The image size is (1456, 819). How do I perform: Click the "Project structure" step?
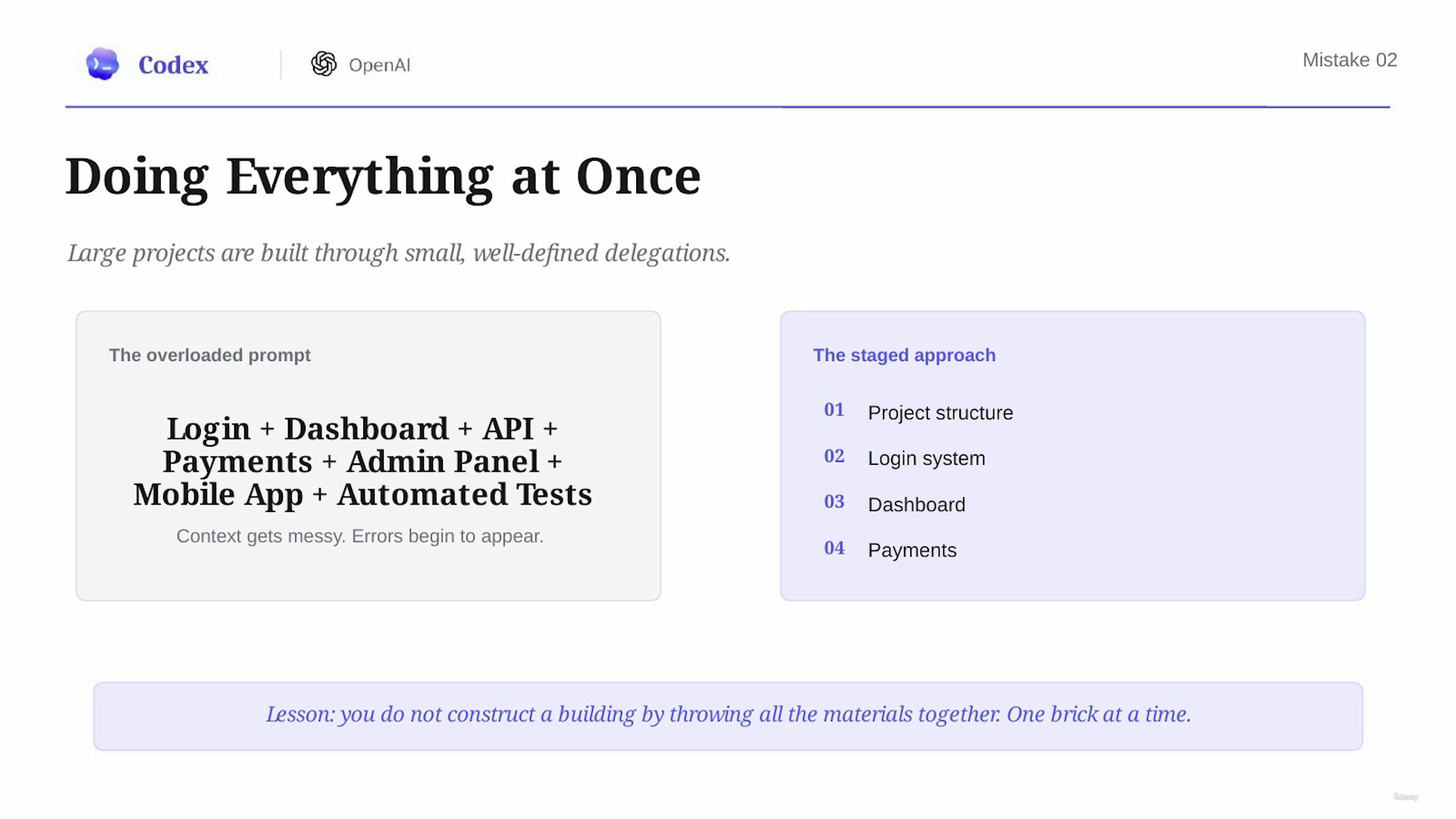pyautogui.click(x=940, y=413)
